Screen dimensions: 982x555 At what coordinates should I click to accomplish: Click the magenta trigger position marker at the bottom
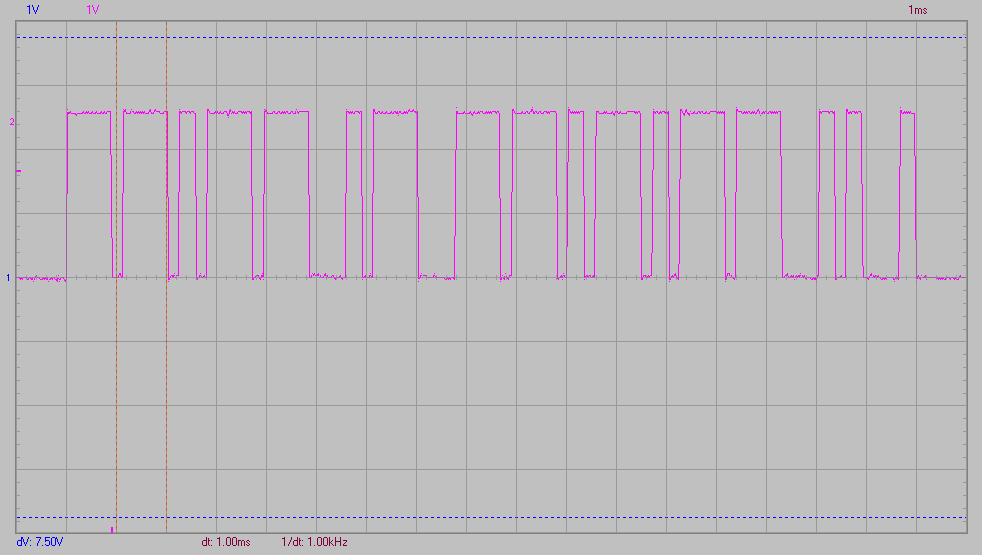point(112,530)
